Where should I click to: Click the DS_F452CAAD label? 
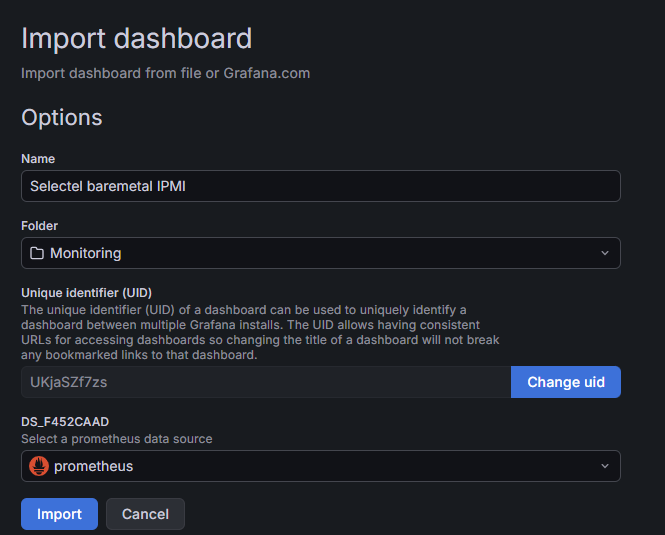pos(65,422)
